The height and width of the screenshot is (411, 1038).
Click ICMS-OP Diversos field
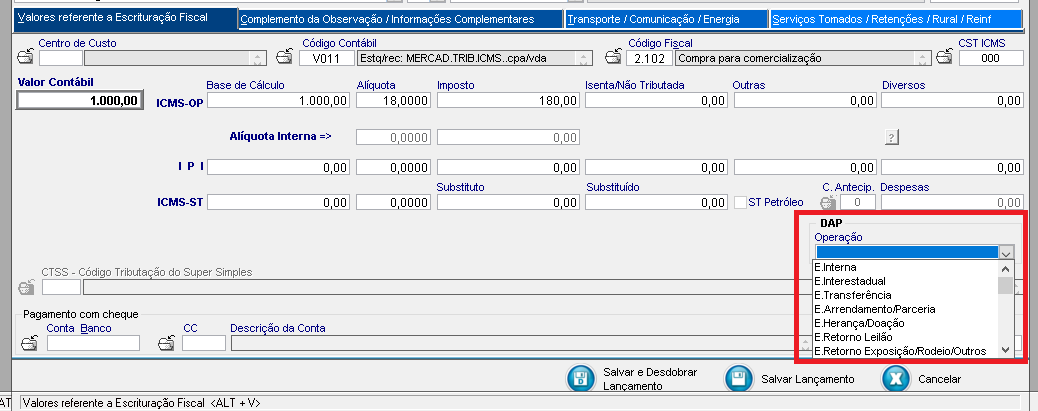(x=953, y=101)
